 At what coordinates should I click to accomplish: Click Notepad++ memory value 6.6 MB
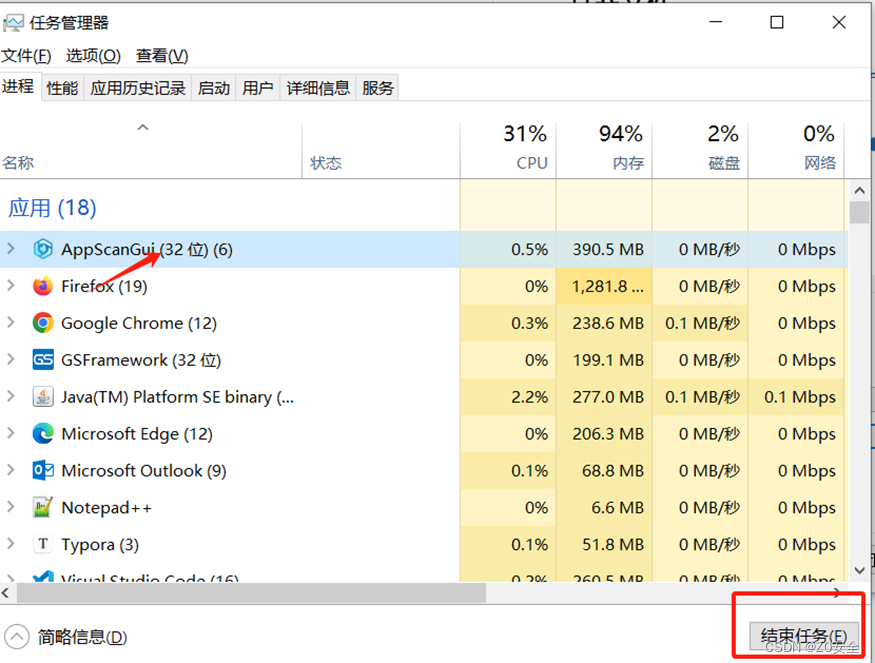tap(618, 507)
